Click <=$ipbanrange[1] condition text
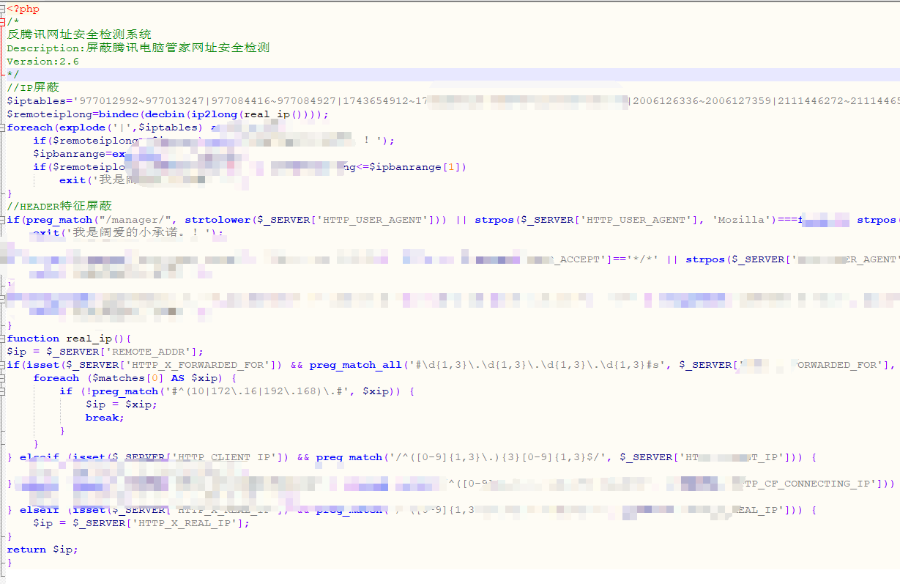The width and height of the screenshot is (900, 584). [x=411, y=167]
